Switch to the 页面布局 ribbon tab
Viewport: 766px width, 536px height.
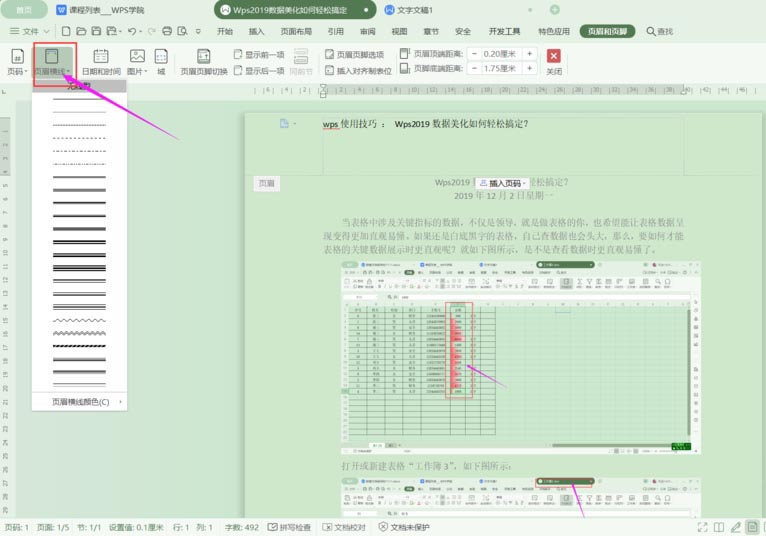pos(296,31)
